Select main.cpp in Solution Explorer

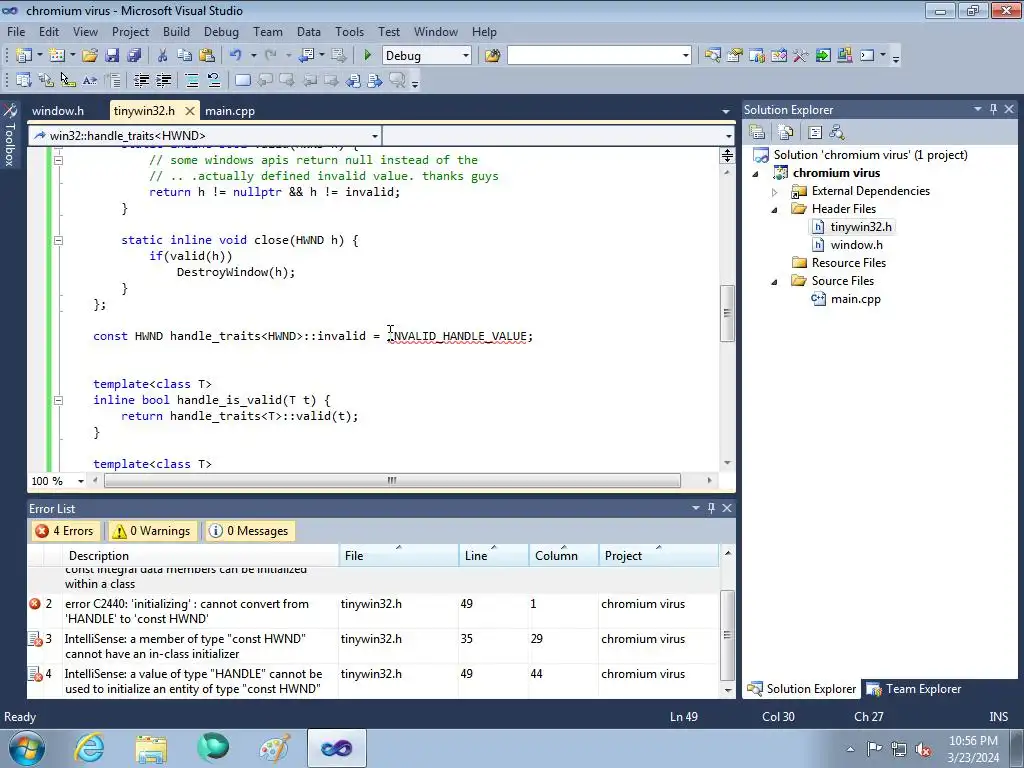tap(856, 299)
